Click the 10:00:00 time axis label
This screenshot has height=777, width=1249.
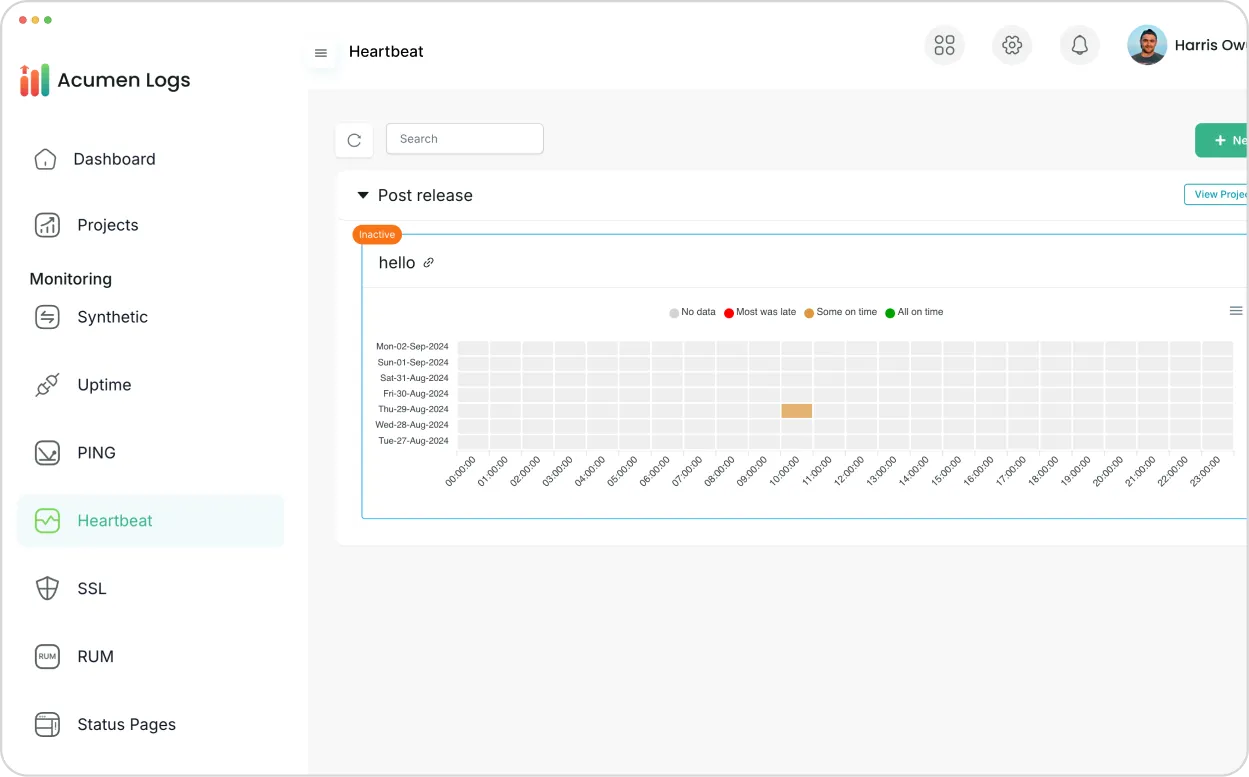[783, 471]
